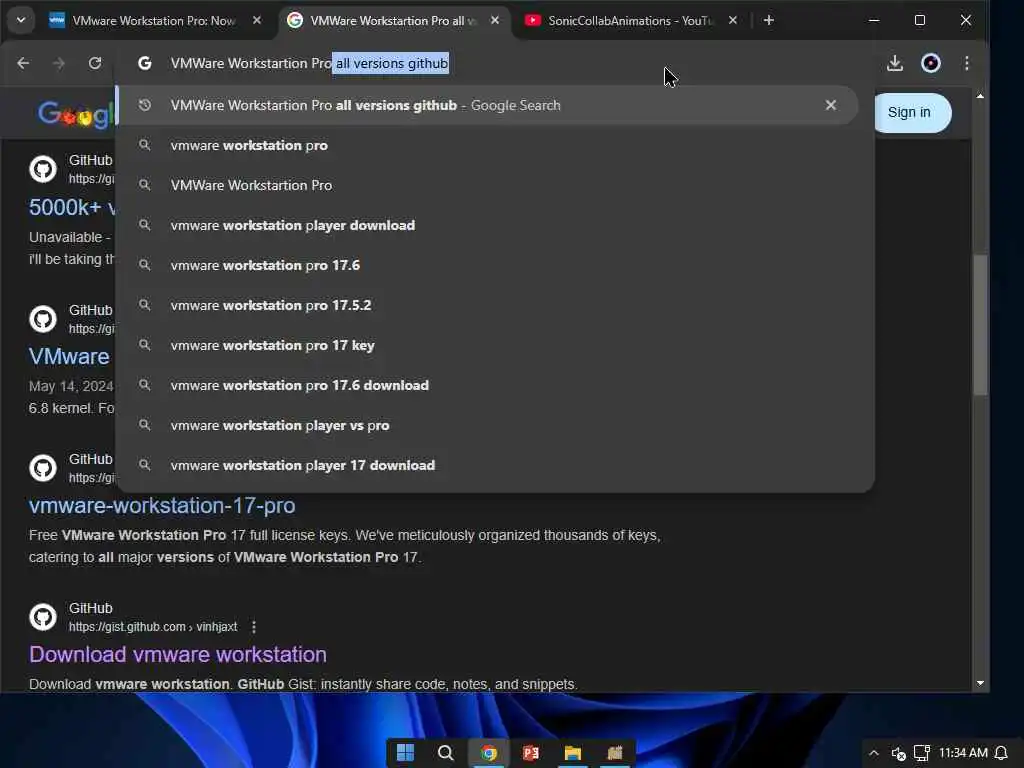This screenshot has height=768, width=1024.
Task: Click the network tray icon
Action: (921, 753)
